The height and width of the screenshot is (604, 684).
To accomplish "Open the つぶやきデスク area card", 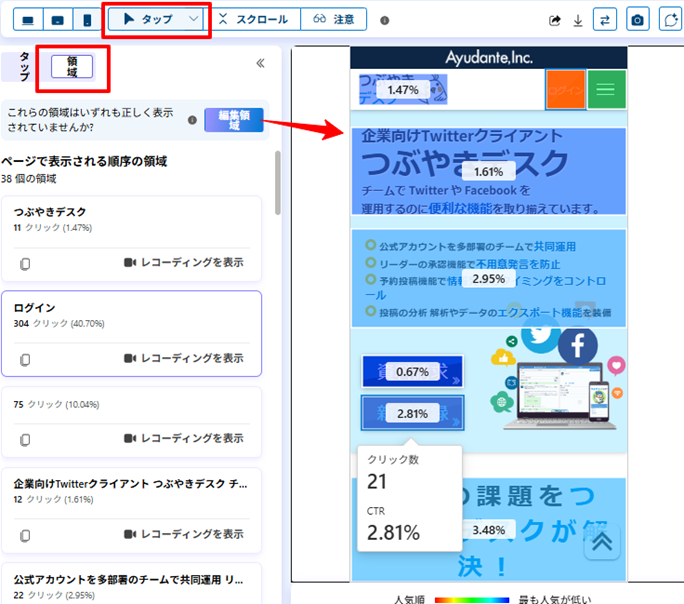I will [x=131, y=238].
